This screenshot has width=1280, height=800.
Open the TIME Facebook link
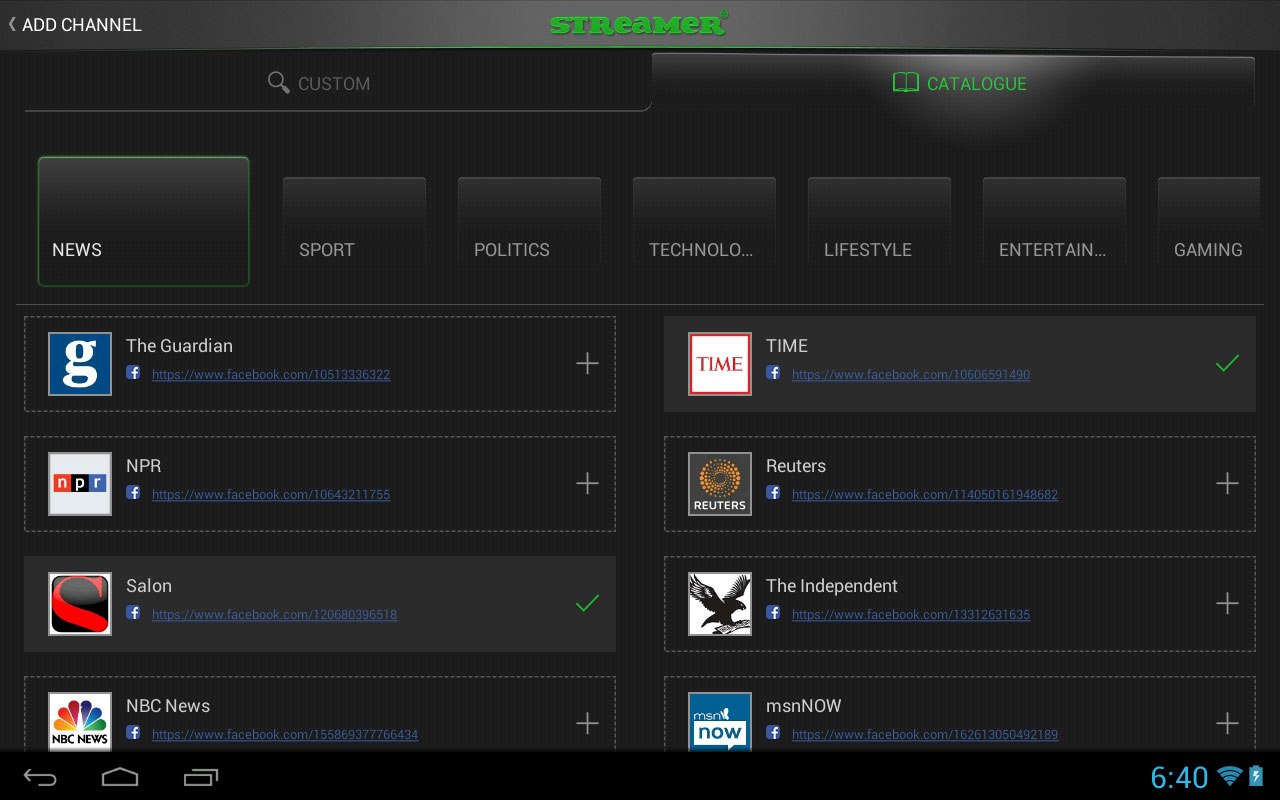911,375
